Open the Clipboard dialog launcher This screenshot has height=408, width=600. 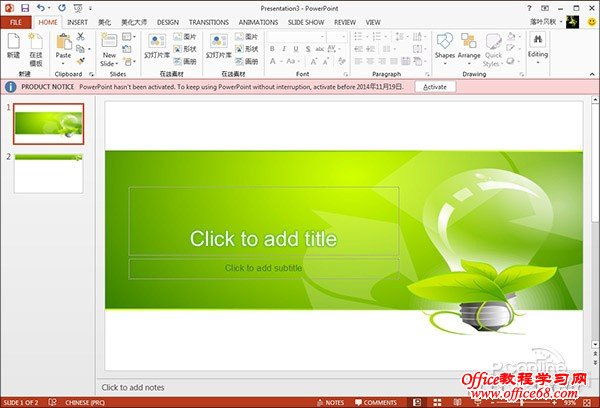91,74
